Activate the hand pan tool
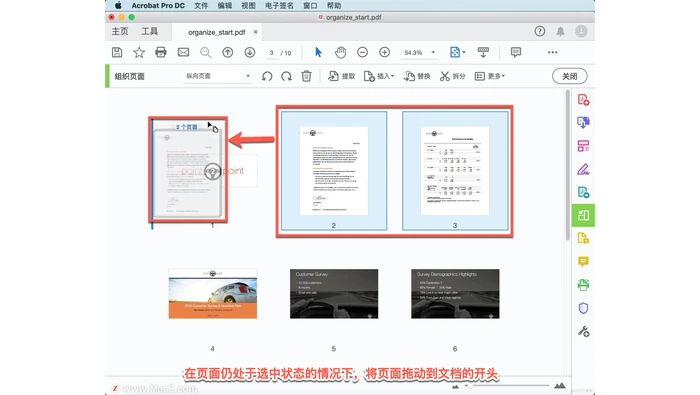The height and width of the screenshot is (395, 700). click(x=340, y=52)
